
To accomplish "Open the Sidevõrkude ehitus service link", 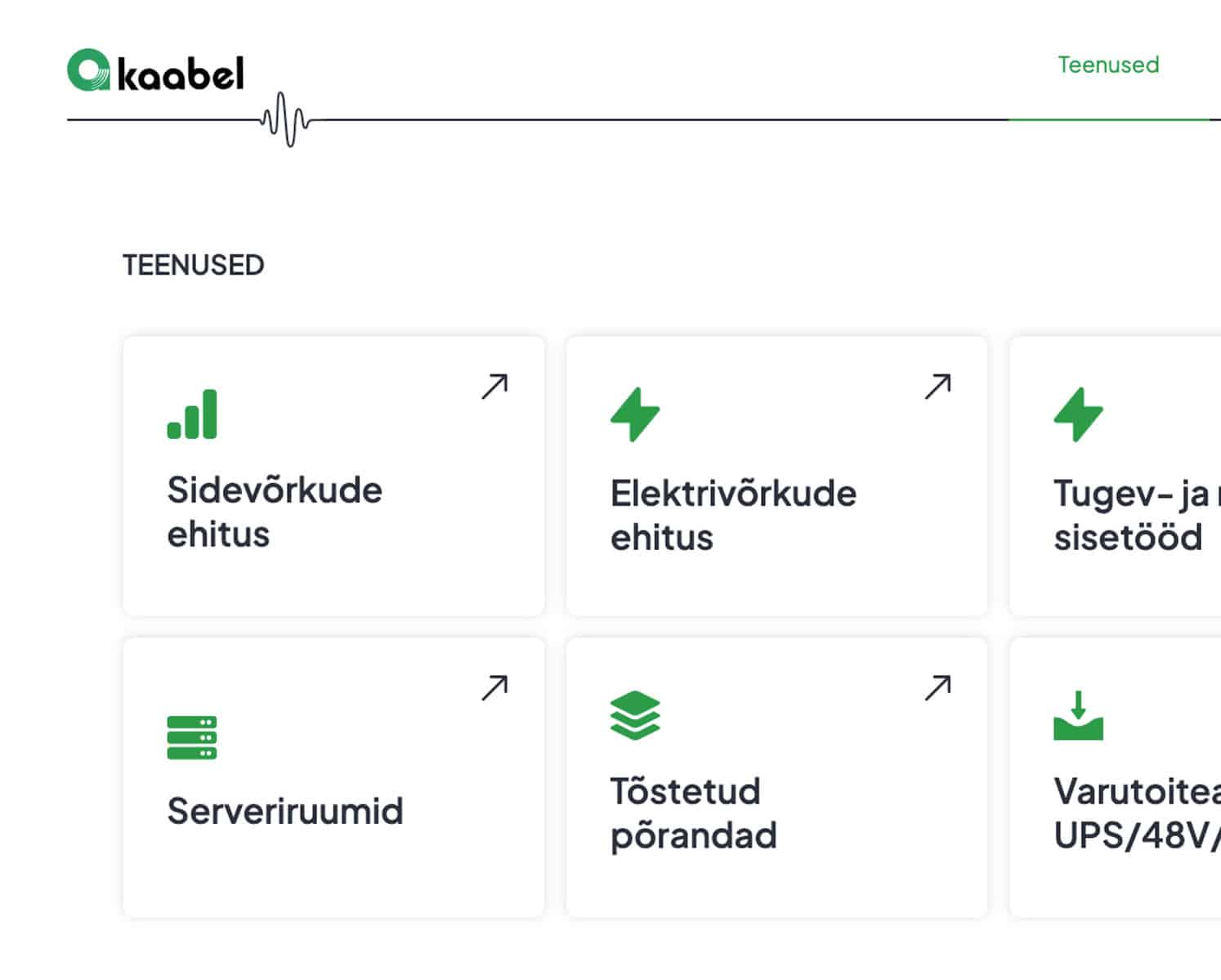I will click(x=275, y=512).
